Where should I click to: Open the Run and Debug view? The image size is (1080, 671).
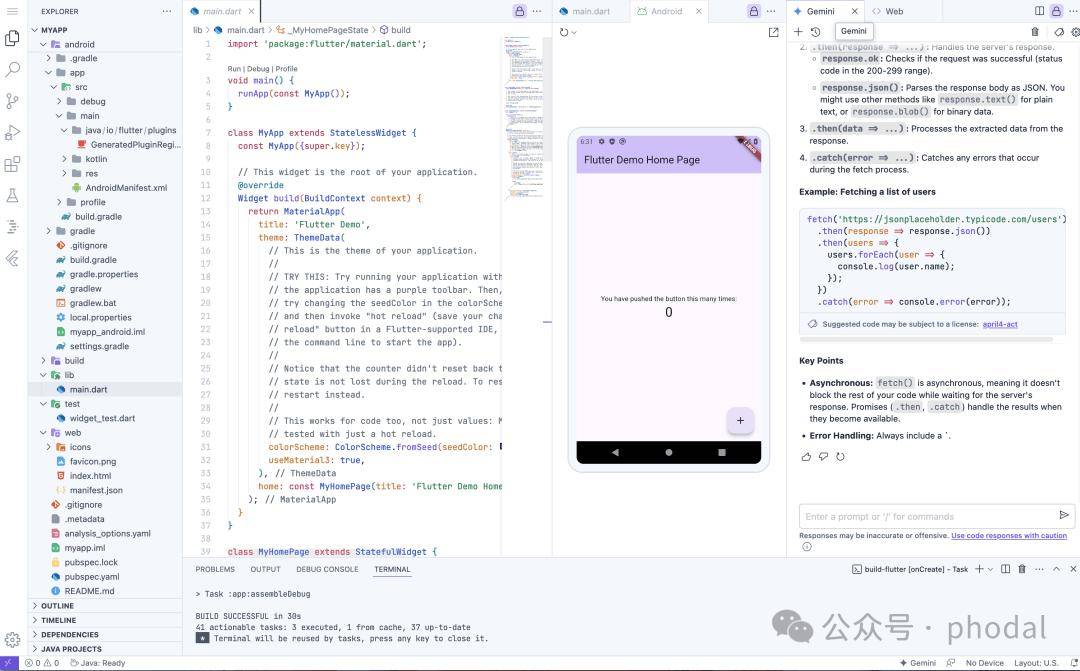[13, 133]
